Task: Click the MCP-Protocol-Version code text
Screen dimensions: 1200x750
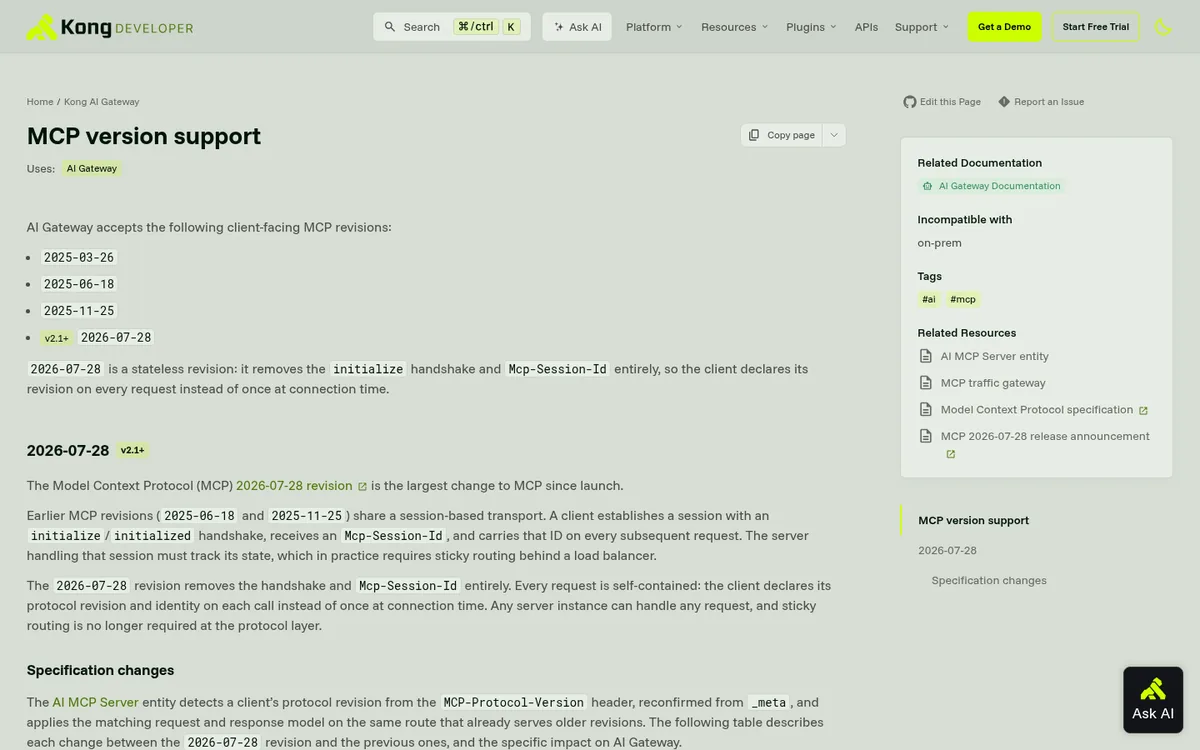Action: (514, 702)
